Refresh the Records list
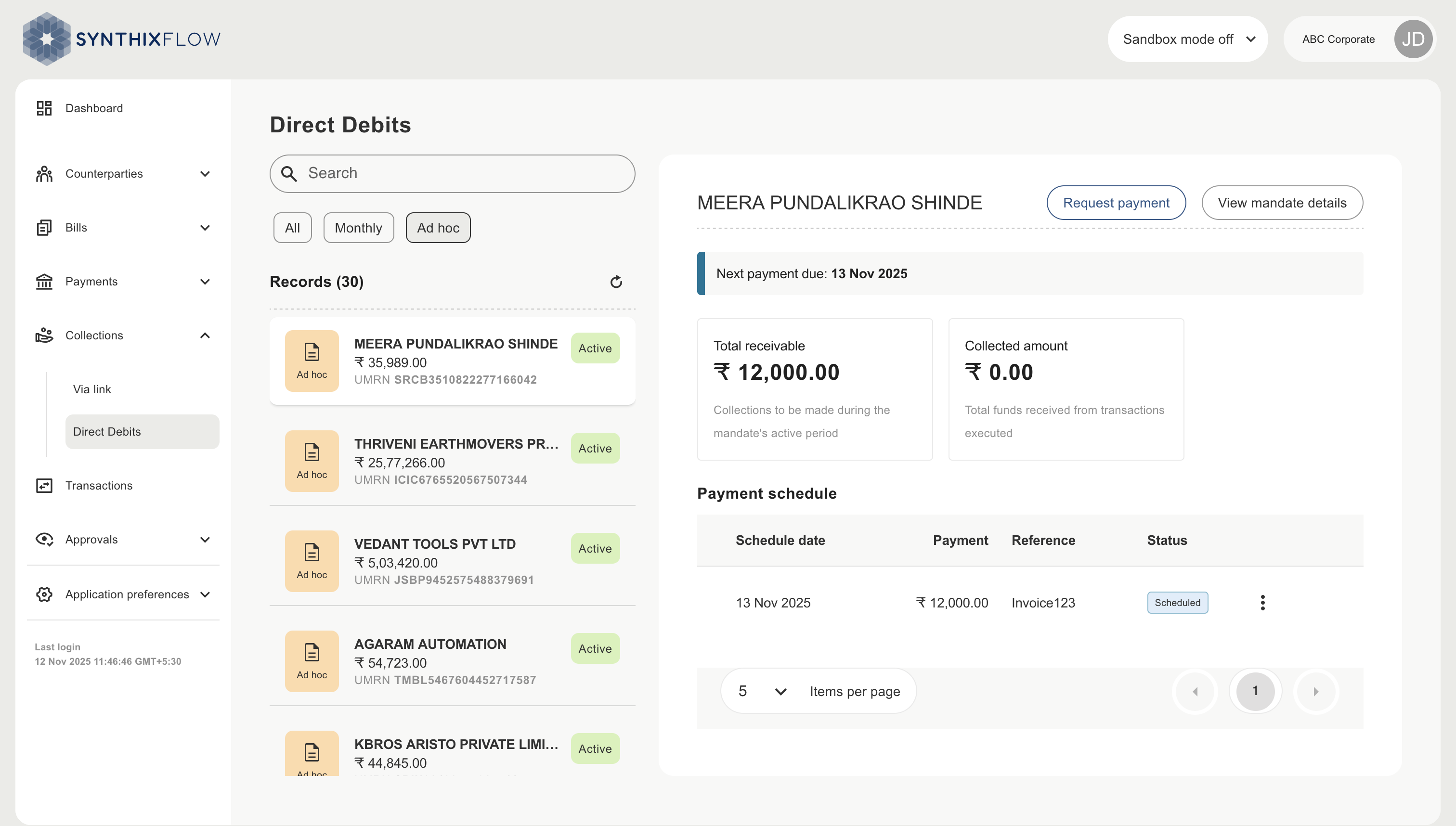The height and width of the screenshot is (826, 1456). click(x=616, y=282)
